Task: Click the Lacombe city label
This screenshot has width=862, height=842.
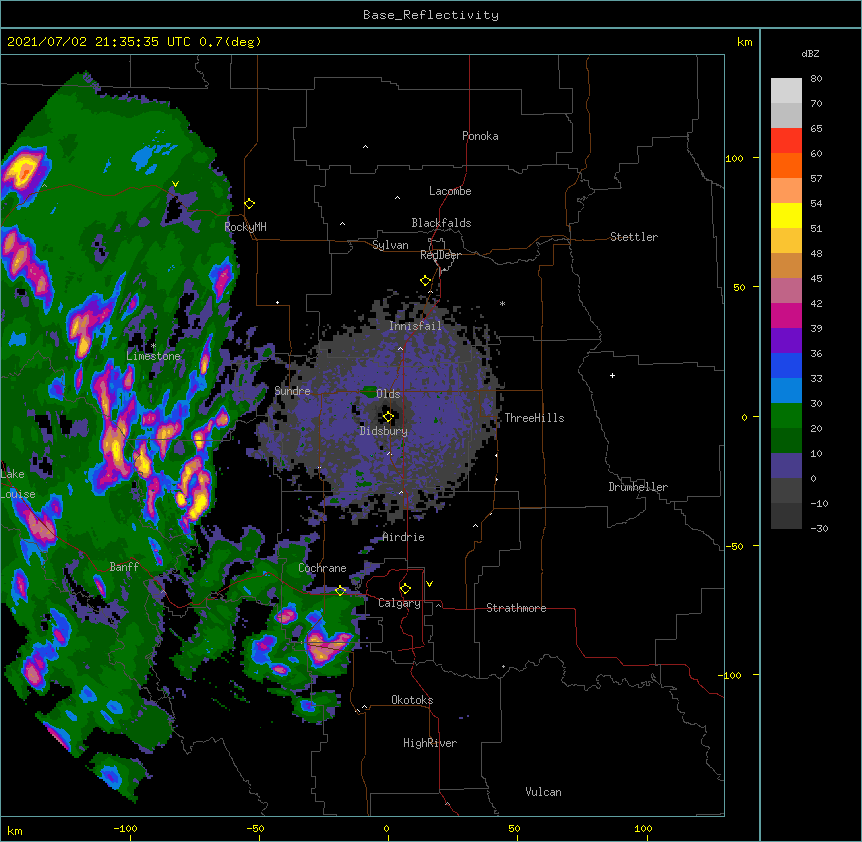Action: [x=450, y=191]
